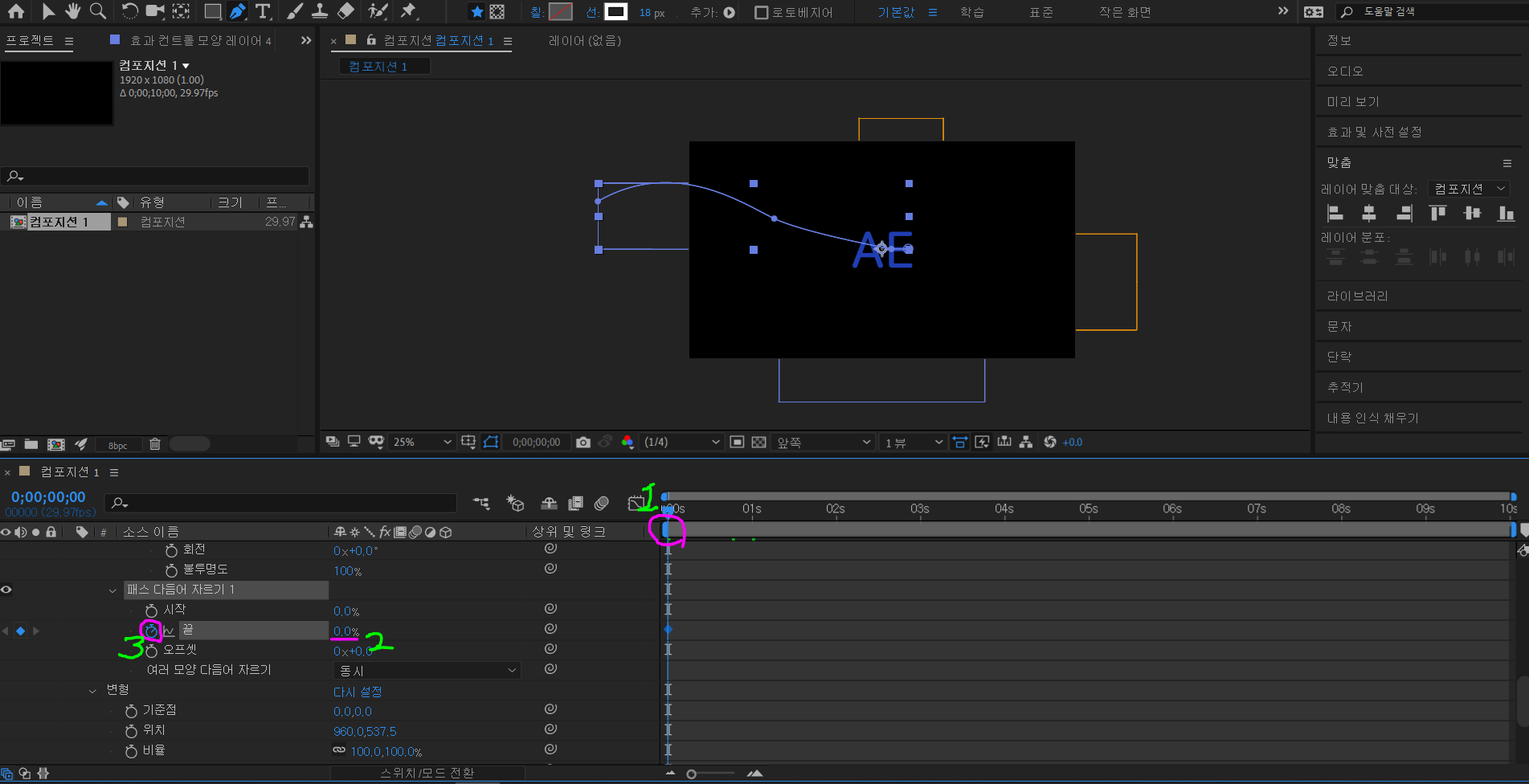Click the 스위치/모드 전환 button
This screenshot has width=1529, height=784.
pos(427,773)
